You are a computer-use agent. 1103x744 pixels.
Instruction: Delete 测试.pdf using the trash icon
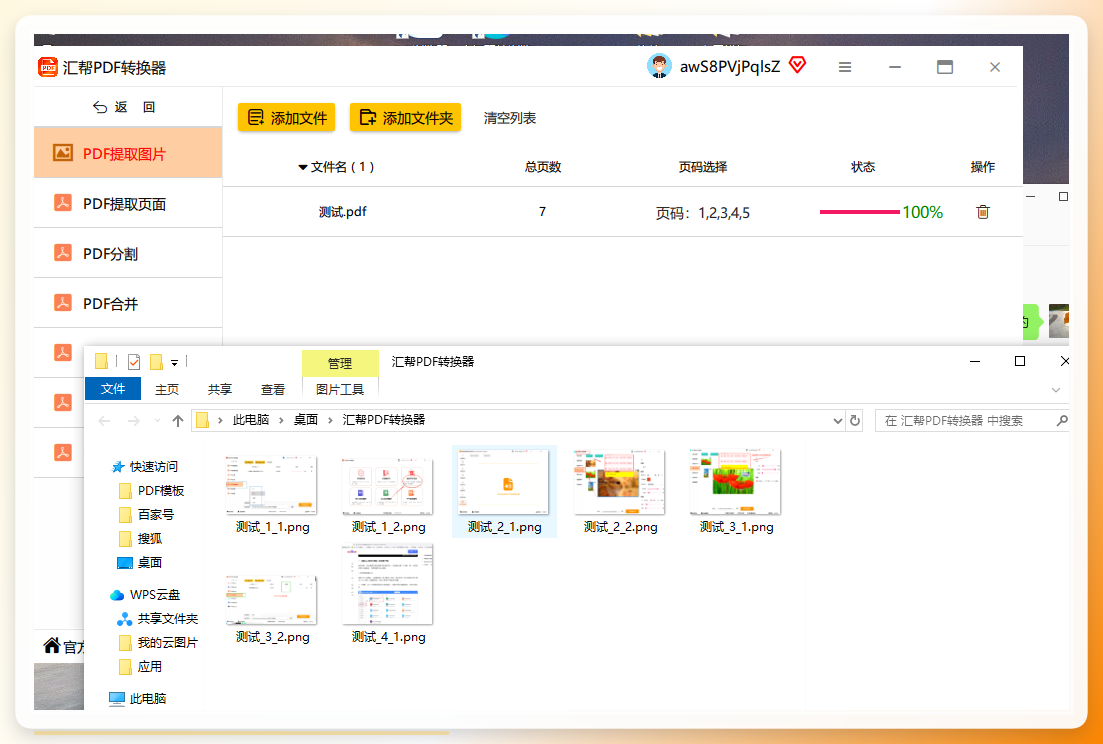click(x=983, y=212)
